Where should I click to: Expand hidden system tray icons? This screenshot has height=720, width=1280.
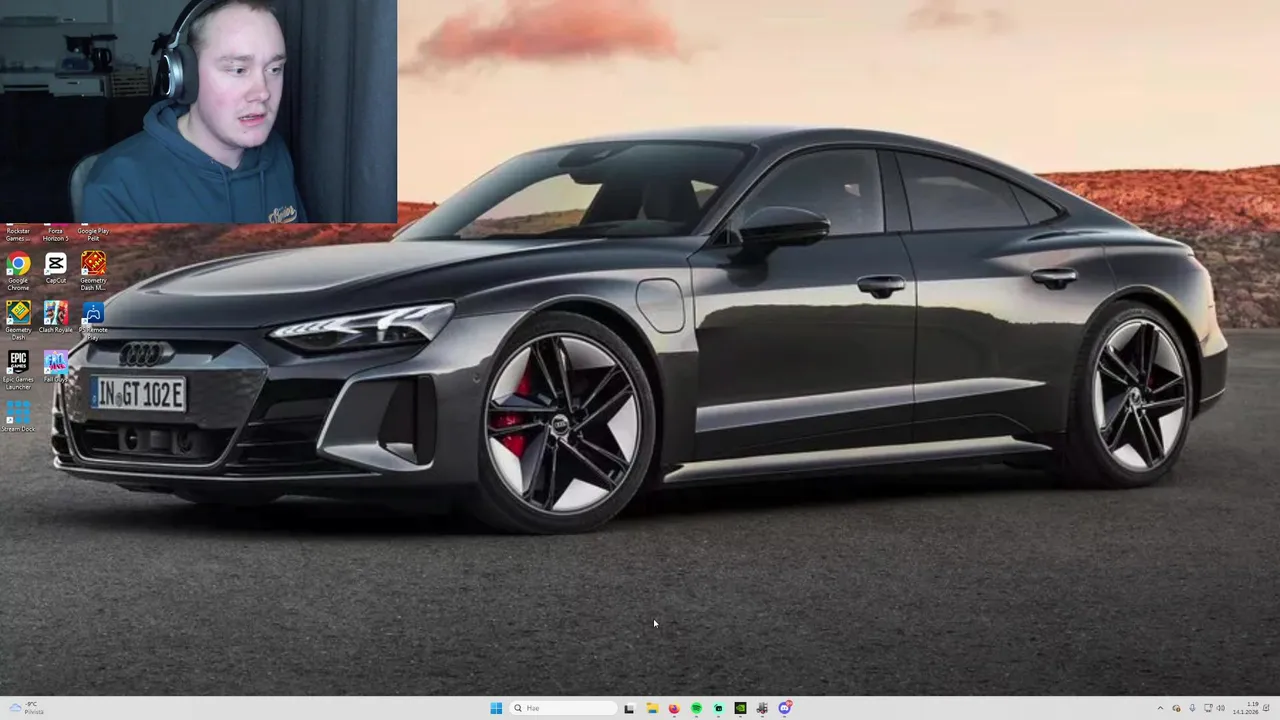(x=1160, y=708)
